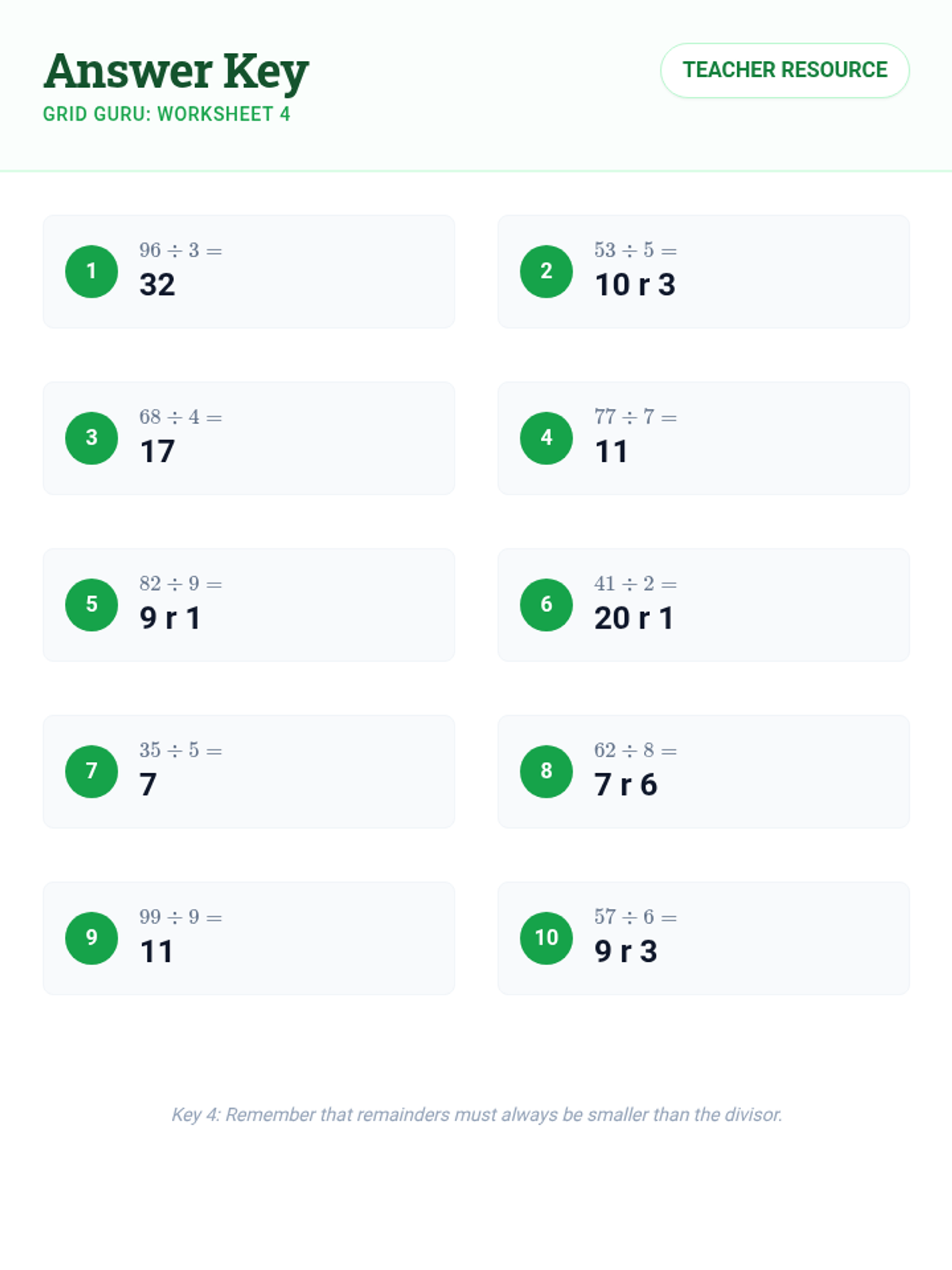Select the answer 32 for 96 ÷ 3
The width and height of the screenshot is (952, 1270).
[157, 285]
